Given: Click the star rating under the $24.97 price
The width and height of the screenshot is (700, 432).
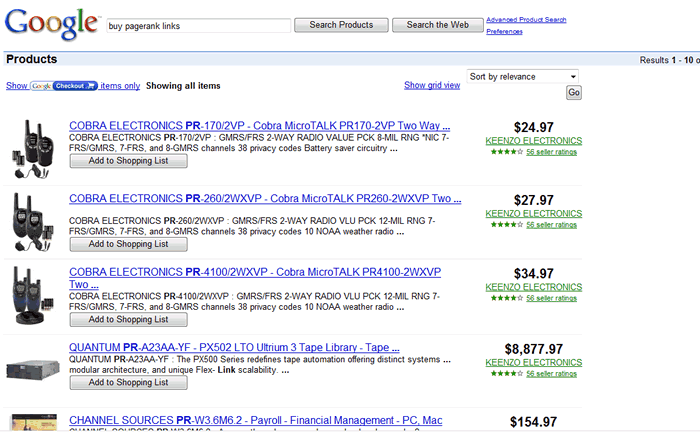Looking at the screenshot, I should [507, 152].
